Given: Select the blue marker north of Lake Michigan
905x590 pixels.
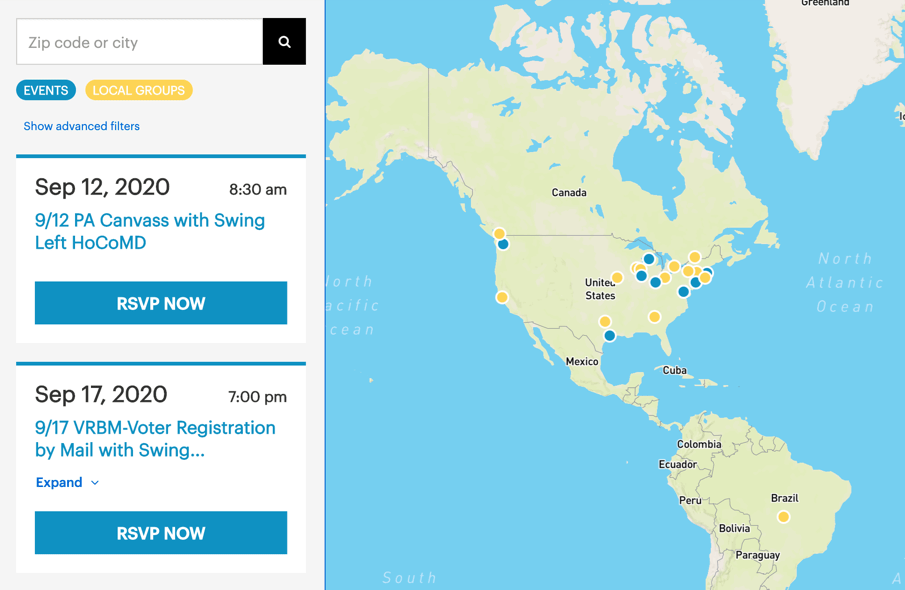Looking at the screenshot, I should (649, 259).
